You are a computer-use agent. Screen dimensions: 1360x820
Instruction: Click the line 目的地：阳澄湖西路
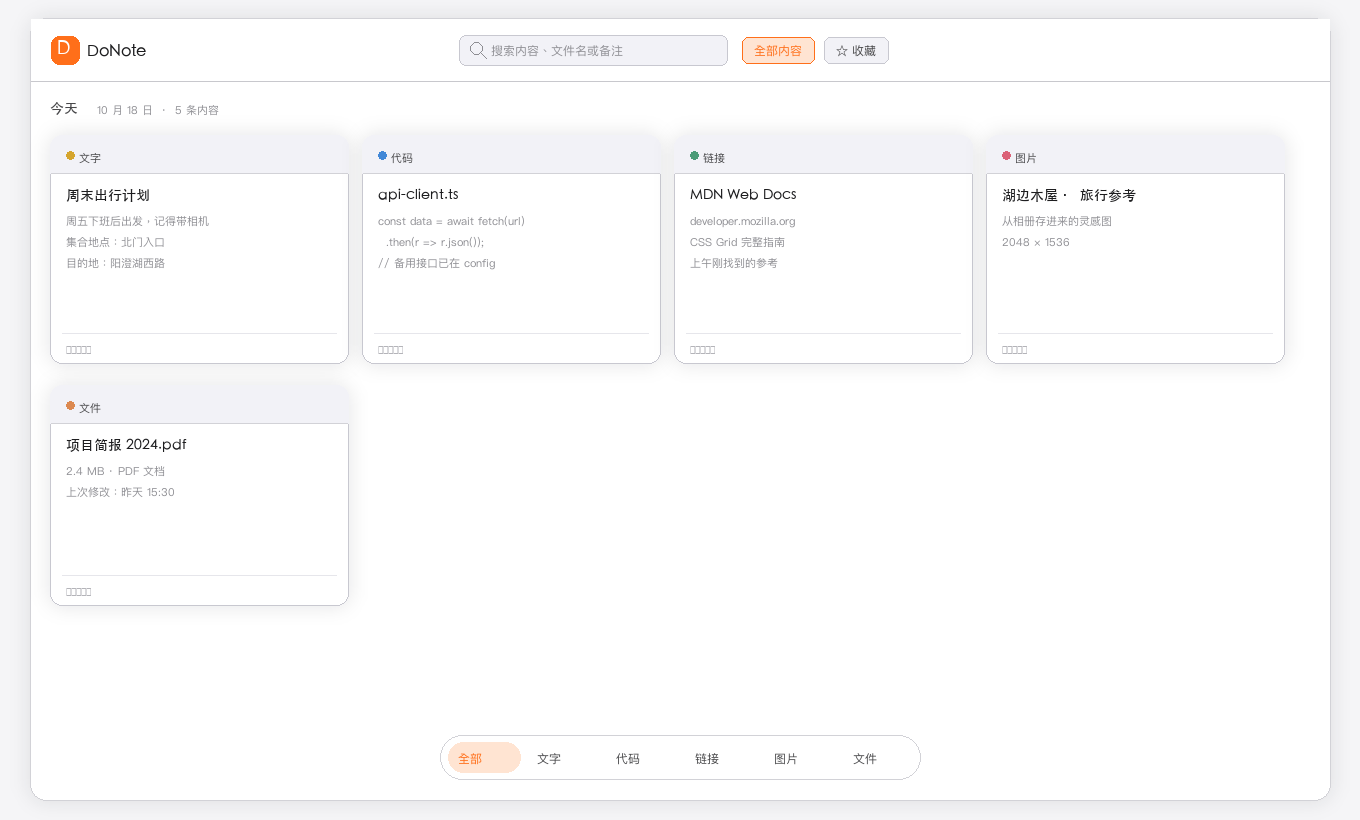tap(115, 263)
